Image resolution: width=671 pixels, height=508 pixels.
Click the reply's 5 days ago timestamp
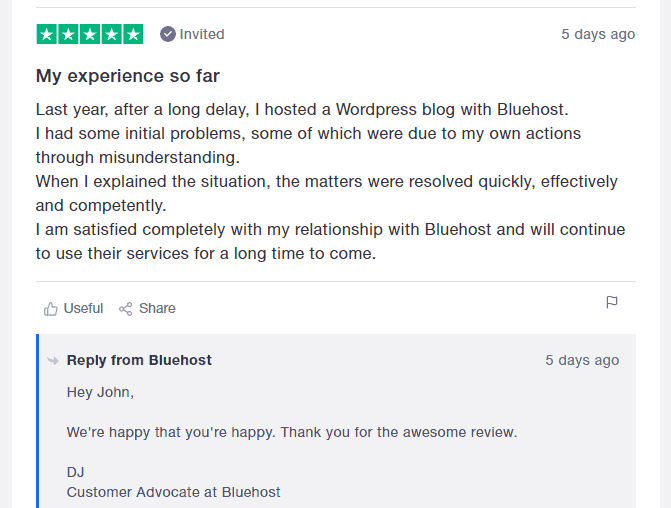tap(582, 360)
